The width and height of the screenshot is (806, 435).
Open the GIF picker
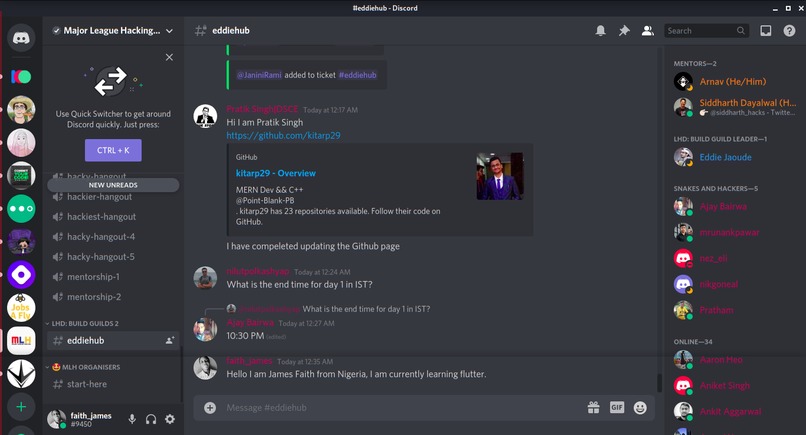tap(617, 408)
